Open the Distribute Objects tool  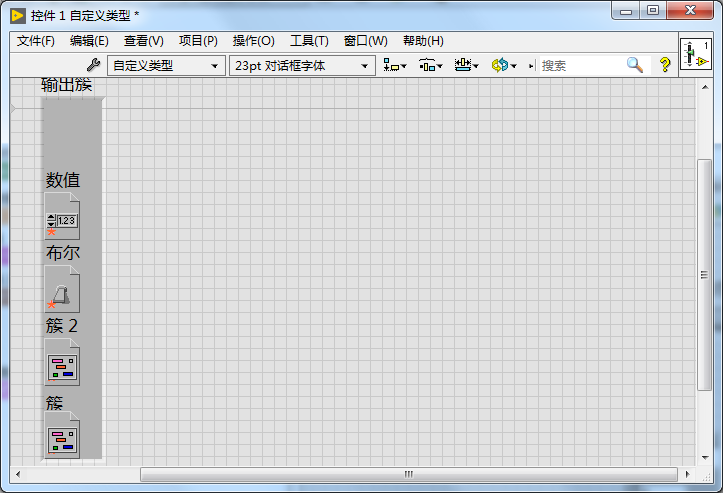[430, 65]
